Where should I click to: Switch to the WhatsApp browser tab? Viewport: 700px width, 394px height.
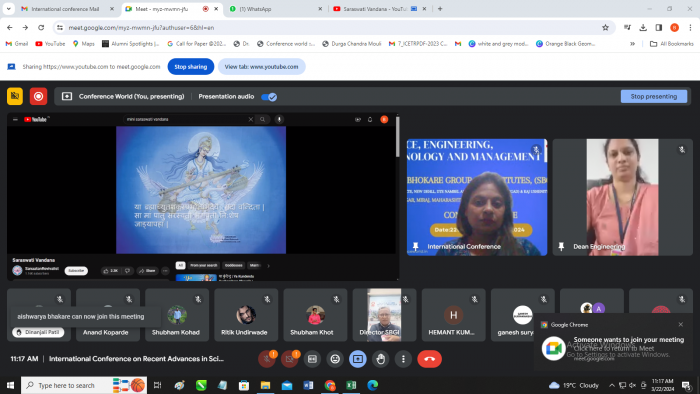pos(275,9)
